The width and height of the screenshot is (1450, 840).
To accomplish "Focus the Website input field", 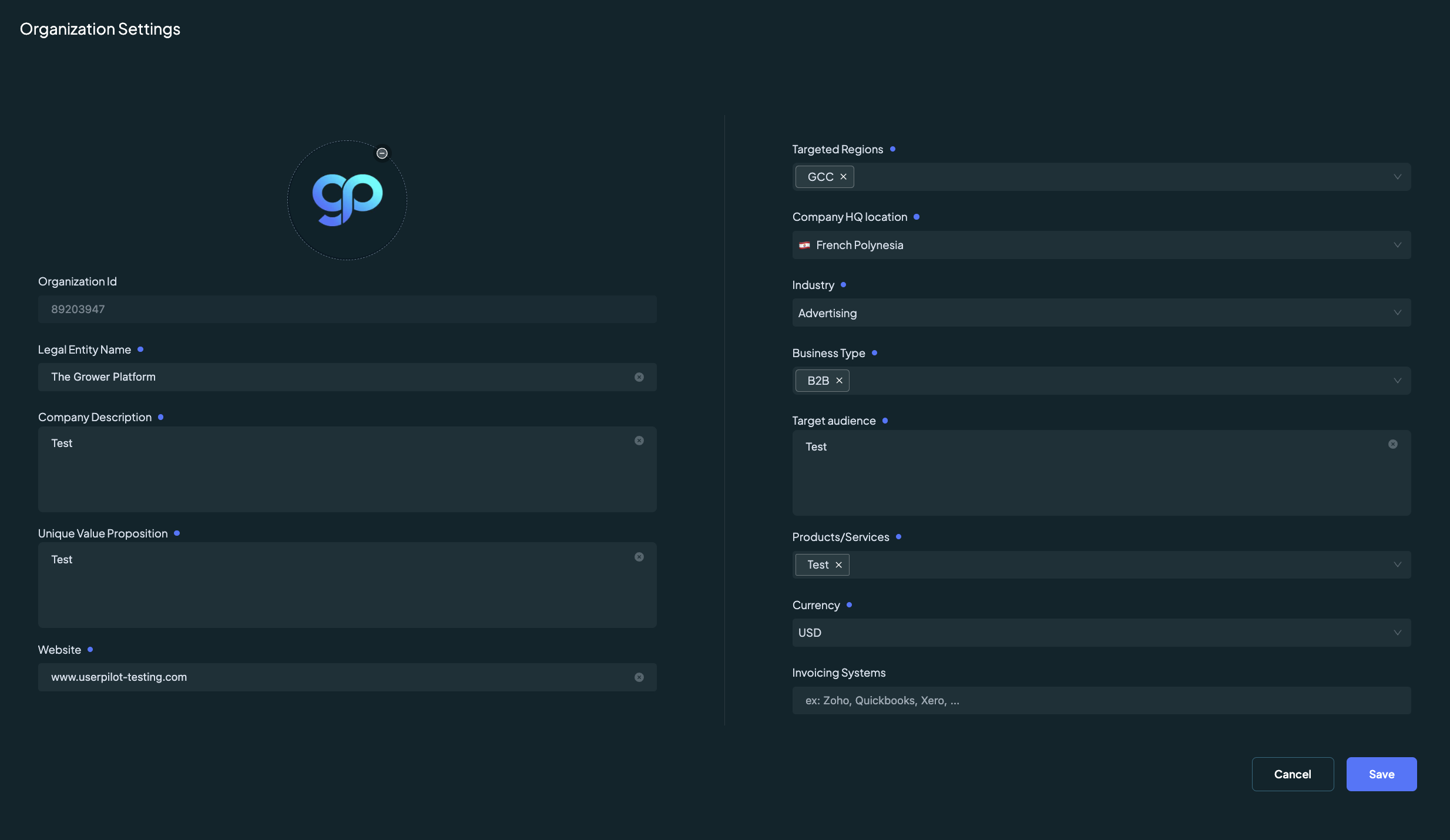I will click(x=347, y=677).
